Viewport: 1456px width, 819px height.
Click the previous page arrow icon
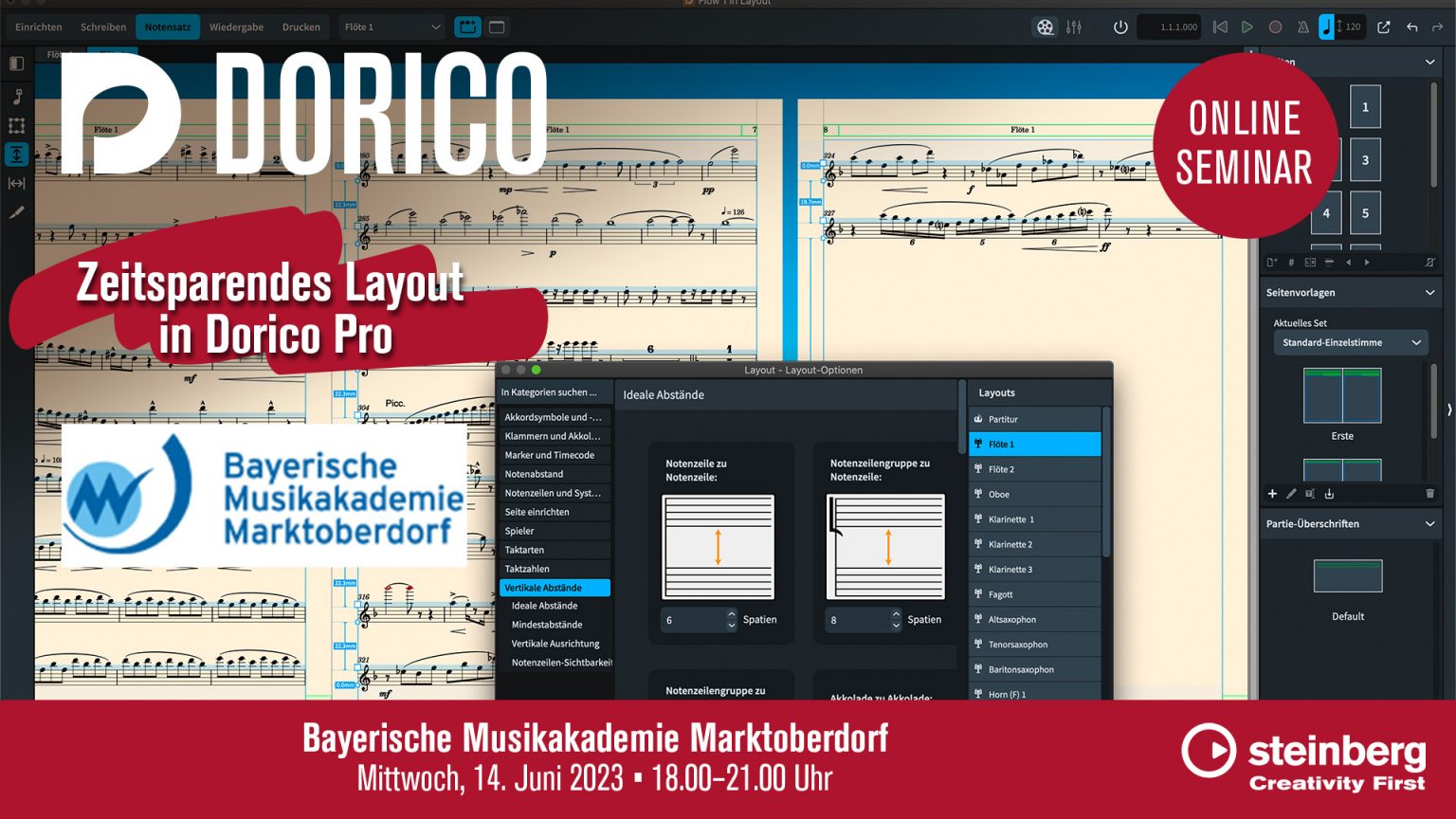click(1348, 263)
